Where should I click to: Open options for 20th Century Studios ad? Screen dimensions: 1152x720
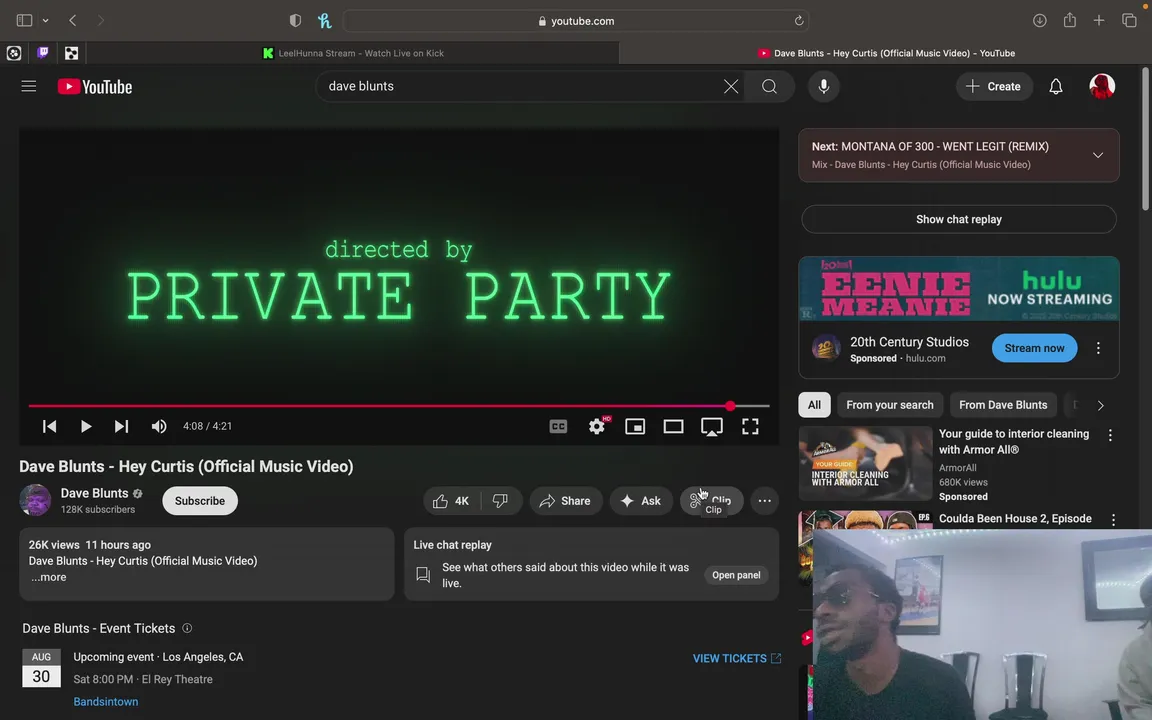click(1098, 348)
